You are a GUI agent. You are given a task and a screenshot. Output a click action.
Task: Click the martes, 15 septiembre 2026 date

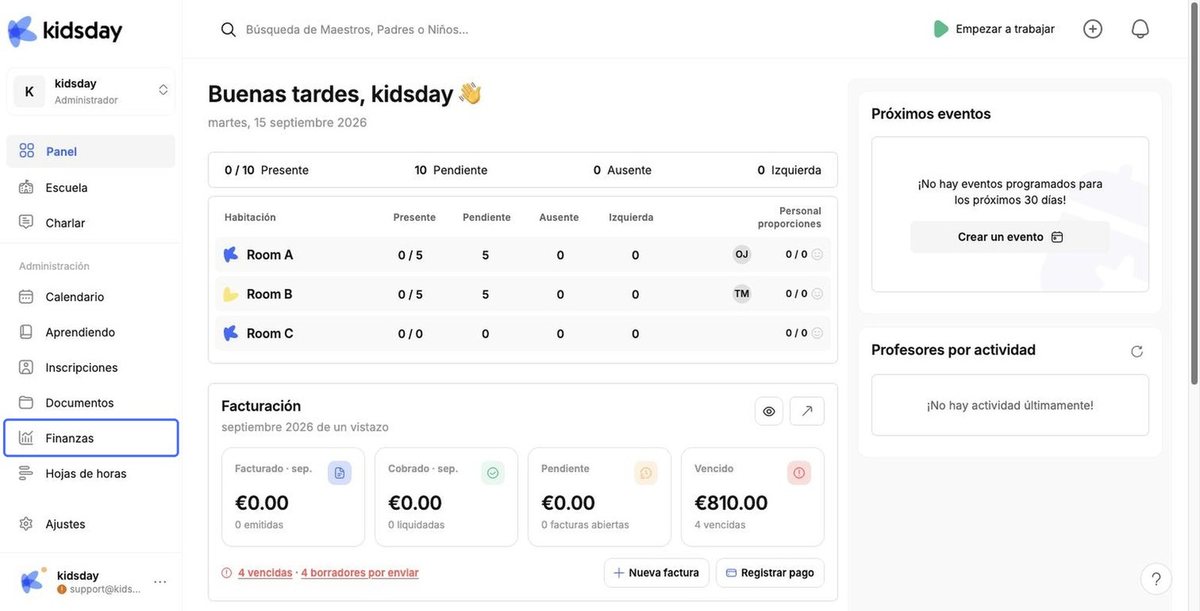tap(287, 122)
